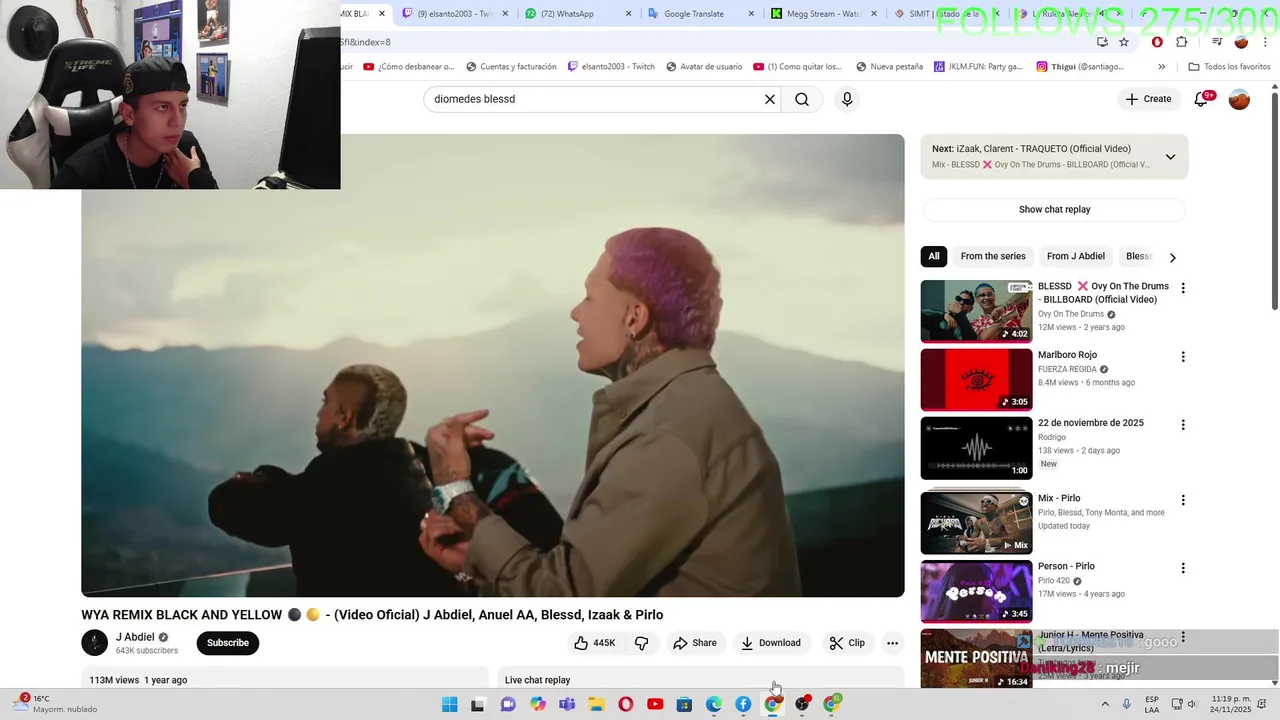The height and width of the screenshot is (720, 1280).
Task: Click the search magnifier button
Action: click(x=802, y=99)
